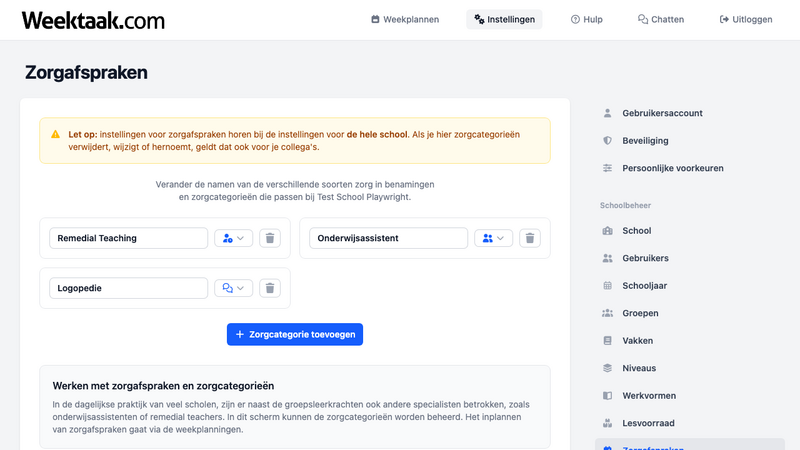Delete the Remedial Teaching category

pos(270,238)
